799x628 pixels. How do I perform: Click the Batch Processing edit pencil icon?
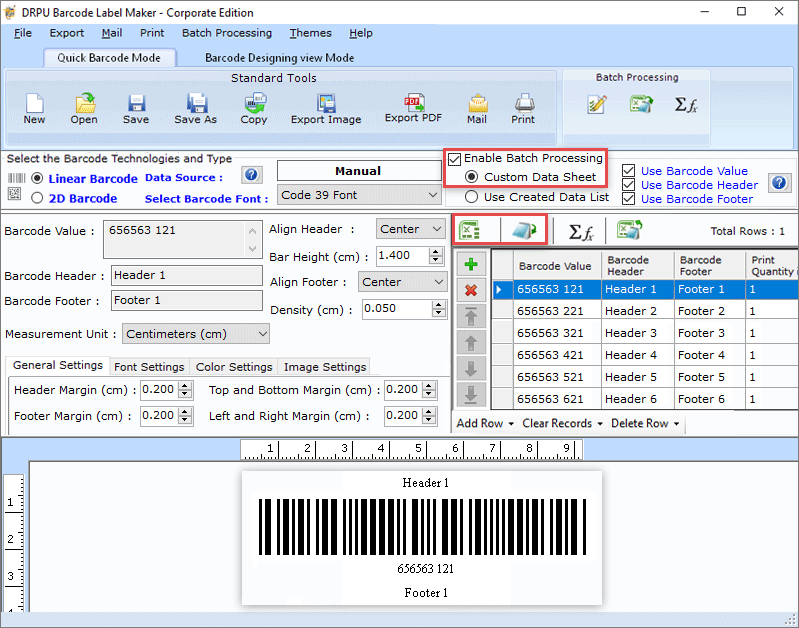[596, 104]
